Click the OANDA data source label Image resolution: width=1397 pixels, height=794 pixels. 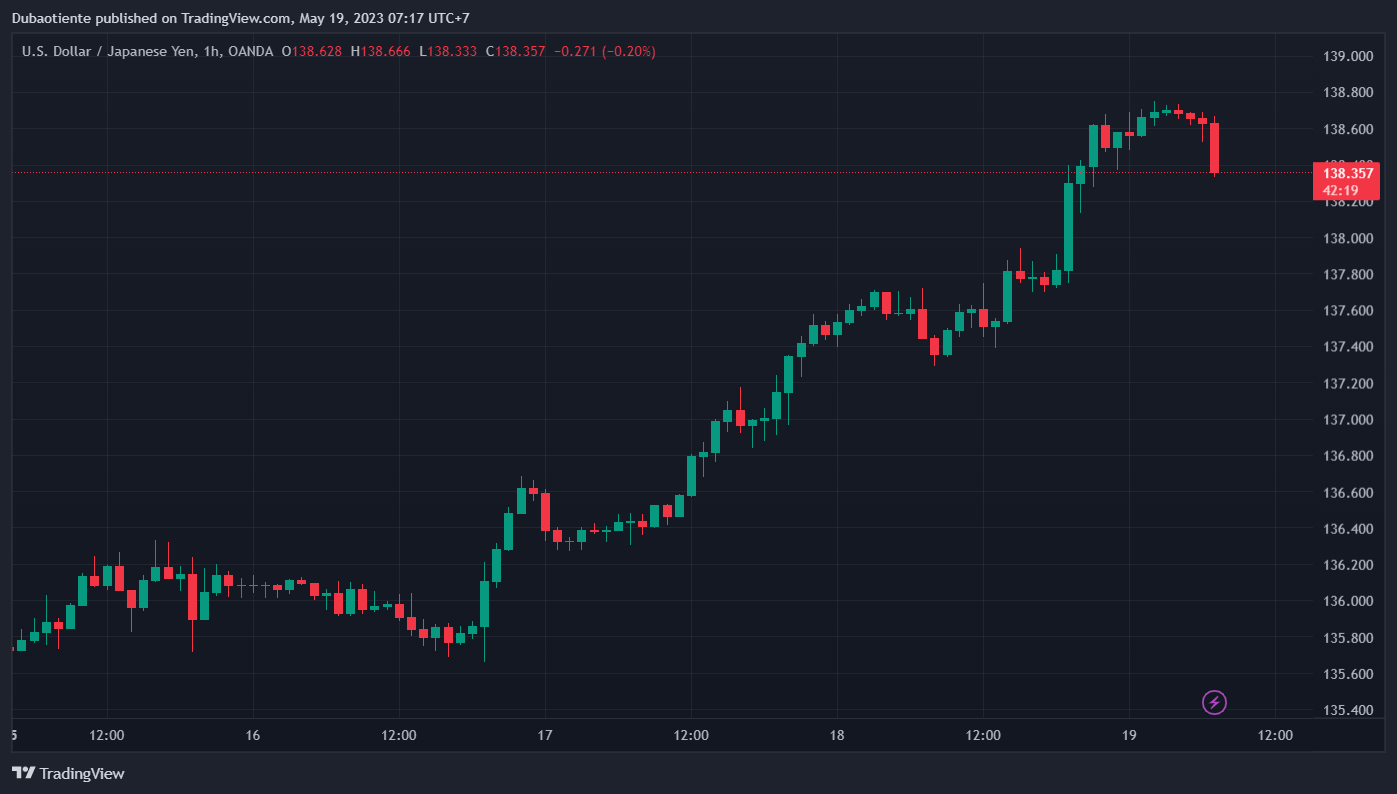tap(250, 51)
